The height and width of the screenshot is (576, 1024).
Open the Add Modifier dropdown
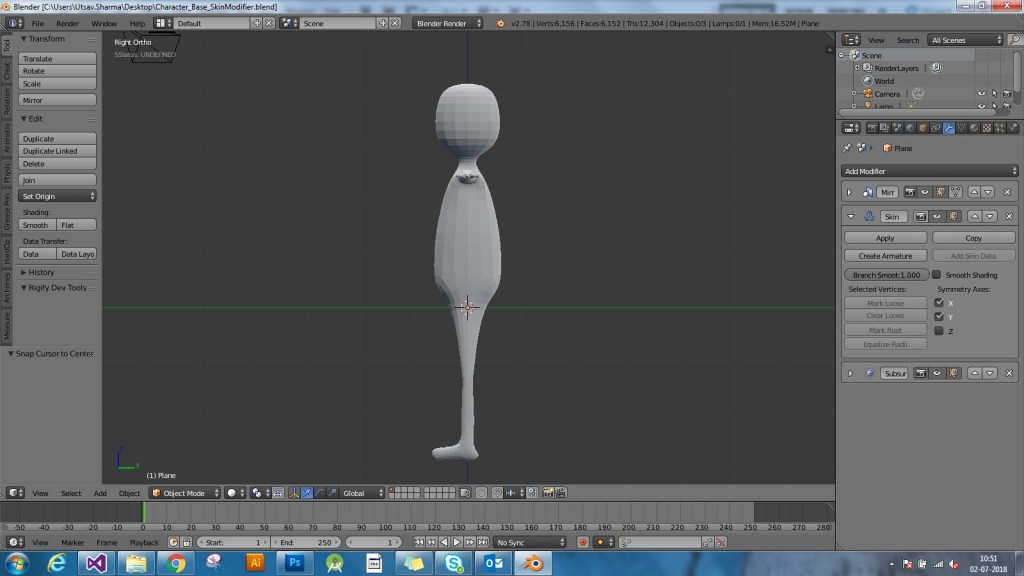(x=930, y=171)
